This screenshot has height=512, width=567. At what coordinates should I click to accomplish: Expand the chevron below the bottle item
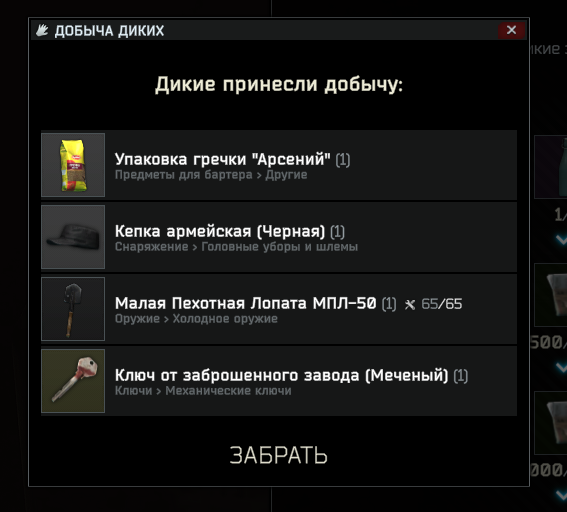(561, 239)
